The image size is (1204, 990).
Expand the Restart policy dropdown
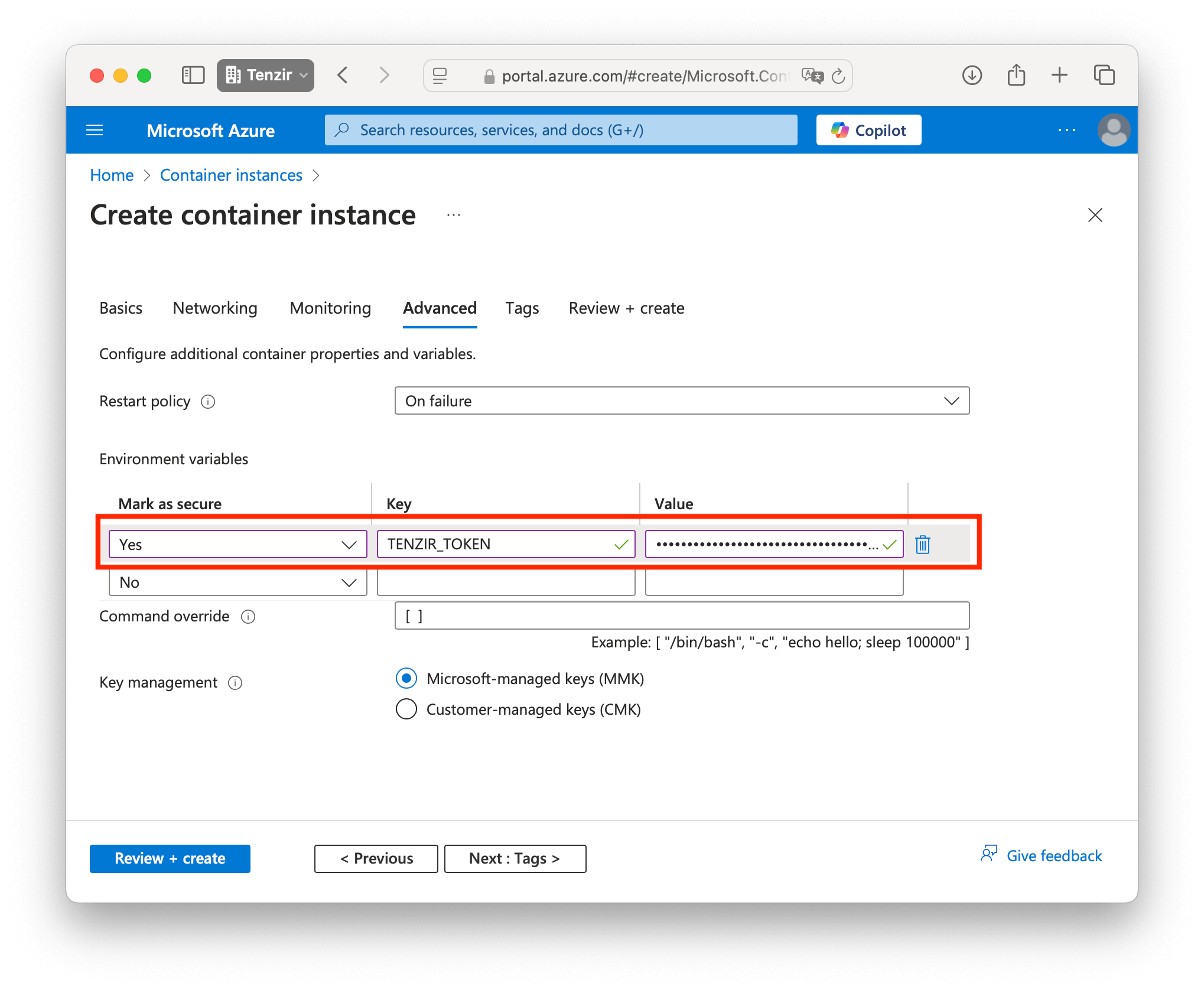click(682, 401)
